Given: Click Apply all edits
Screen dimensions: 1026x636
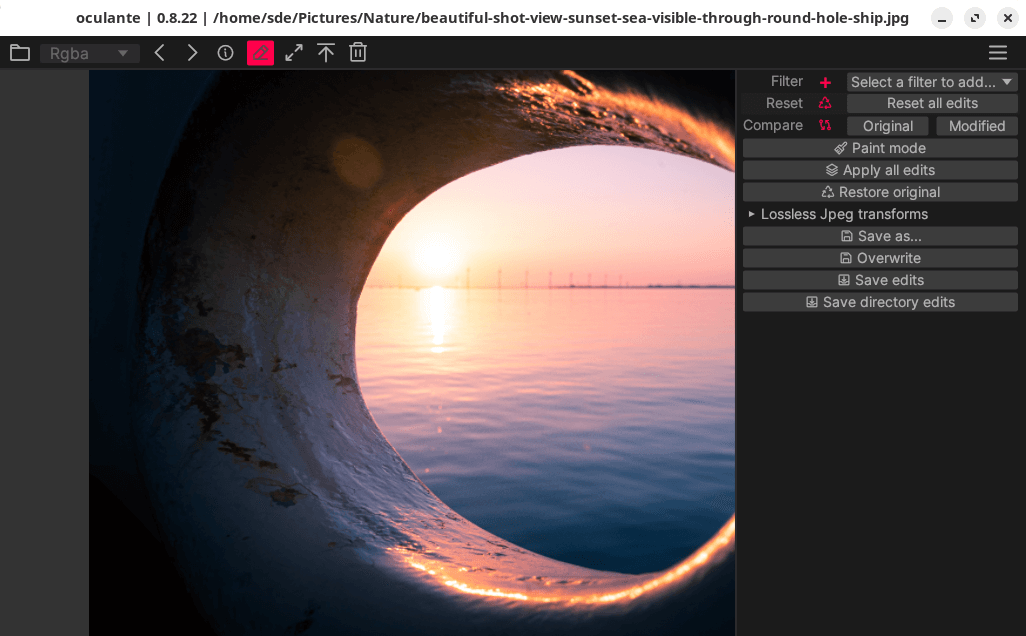Looking at the screenshot, I should (880, 170).
